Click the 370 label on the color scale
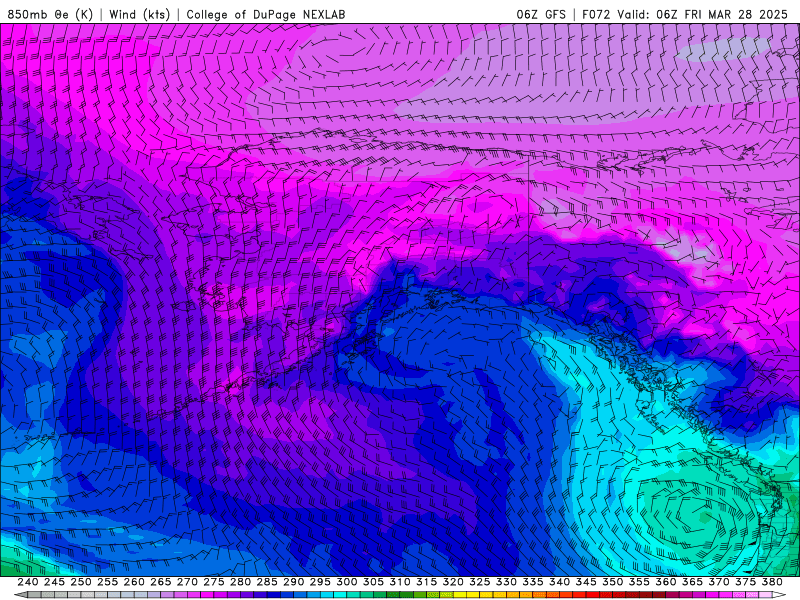Screen dimensions: 800x600 click(x=719, y=582)
